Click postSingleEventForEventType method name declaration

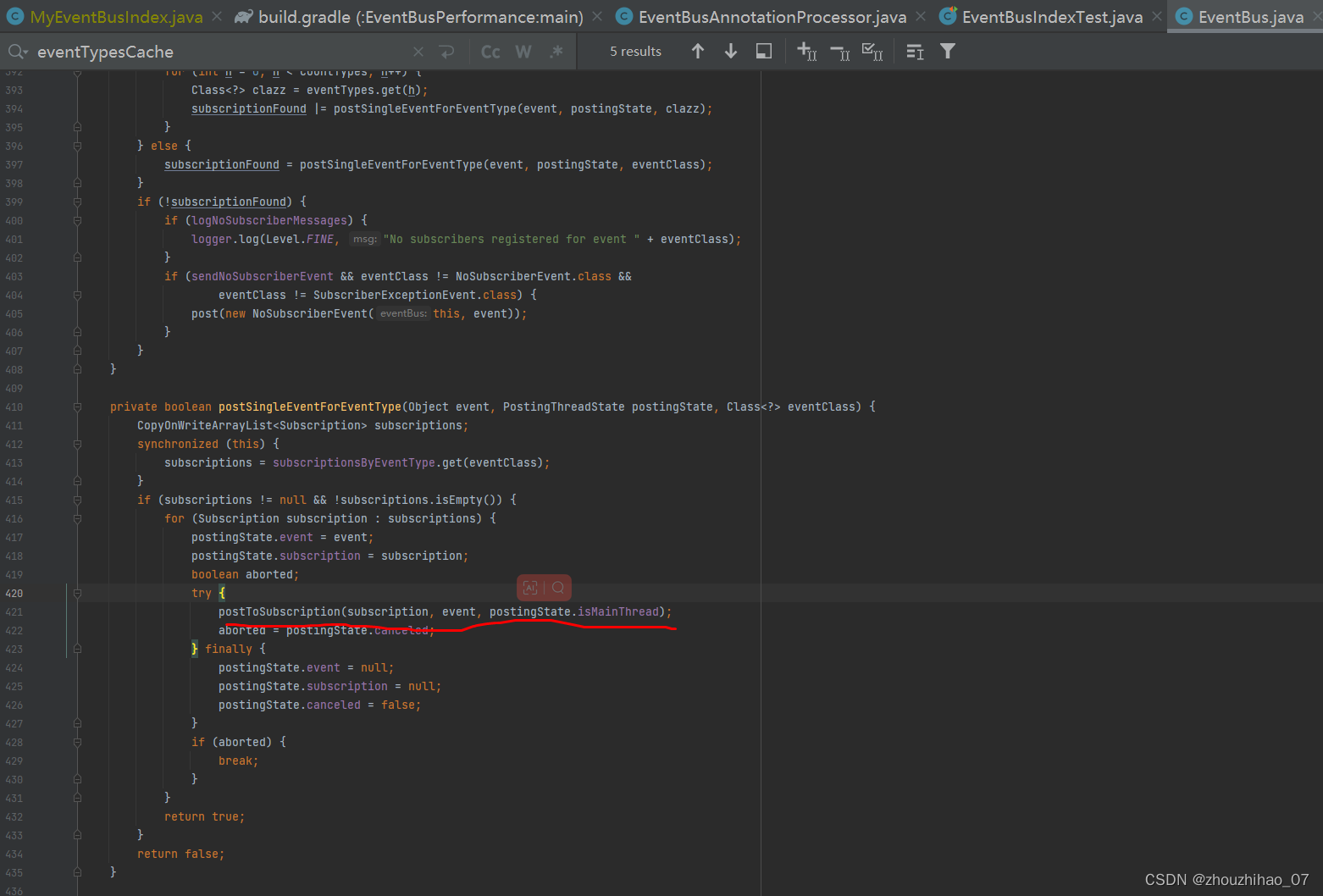tap(310, 407)
